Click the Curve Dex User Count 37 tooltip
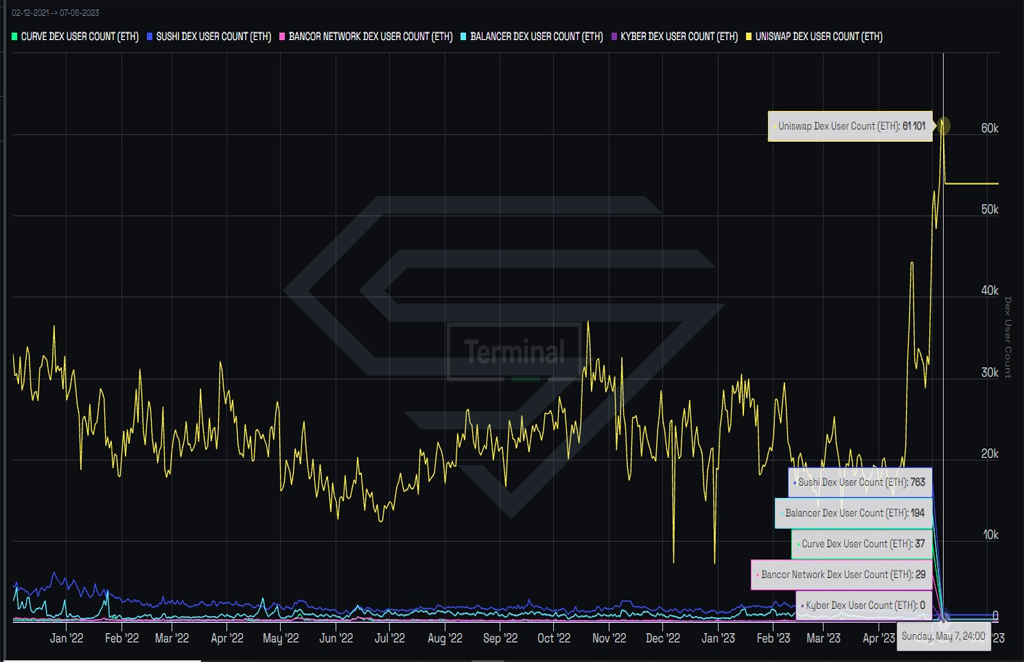This screenshot has width=1024, height=662. click(x=862, y=544)
